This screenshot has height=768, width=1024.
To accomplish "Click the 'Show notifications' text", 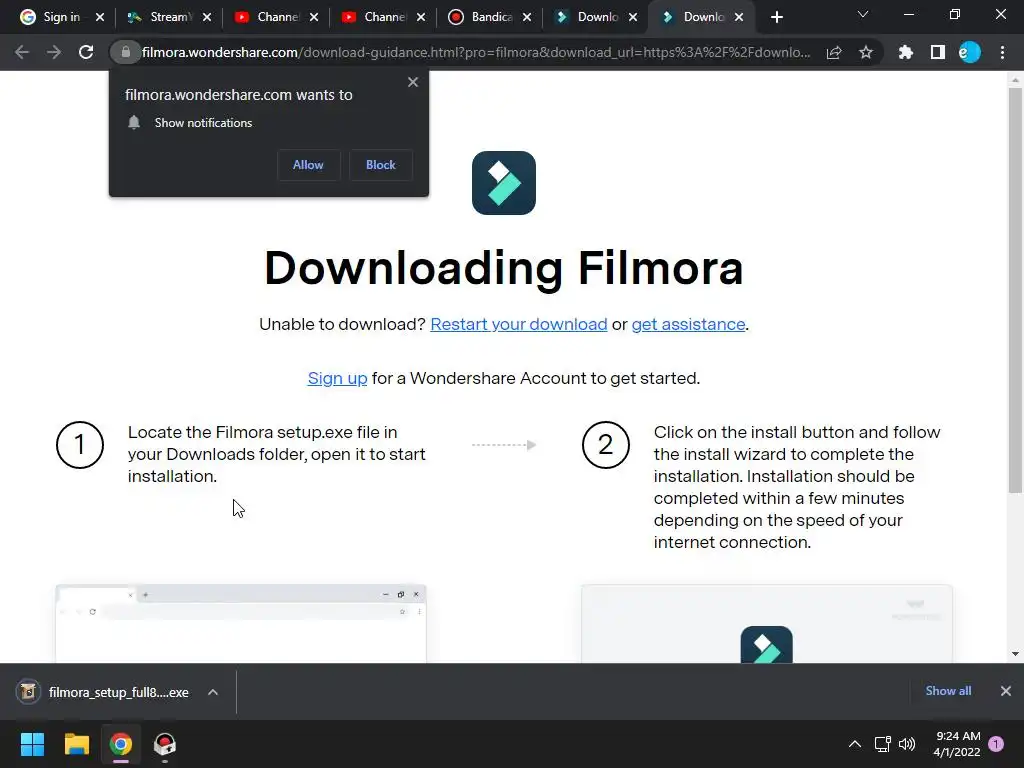I will pos(203,123).
